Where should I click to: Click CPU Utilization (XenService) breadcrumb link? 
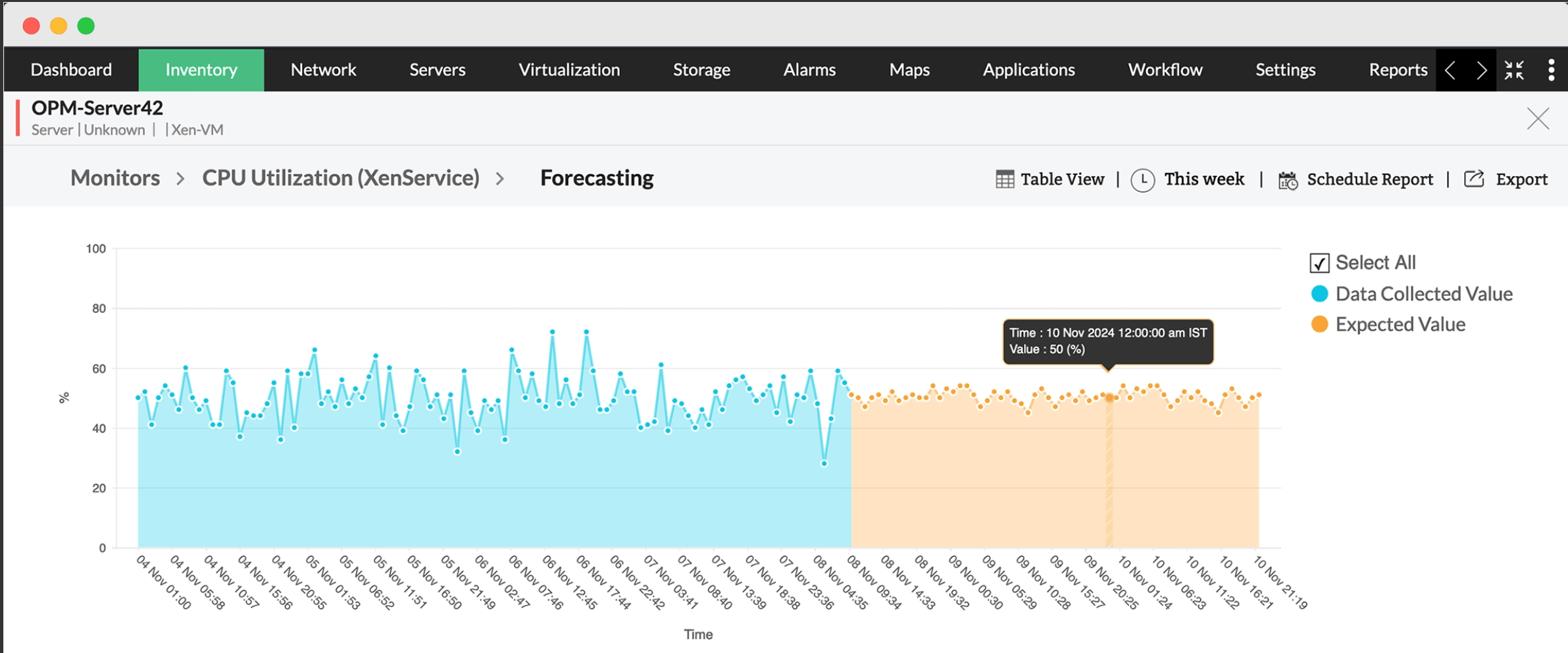[341, 178]
